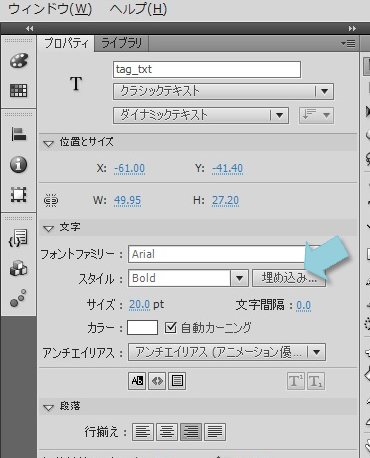This screenshot has width=370, height=458.
Task: Open the クラシックテキスト text engine dropdown
Action: point(223,91)
